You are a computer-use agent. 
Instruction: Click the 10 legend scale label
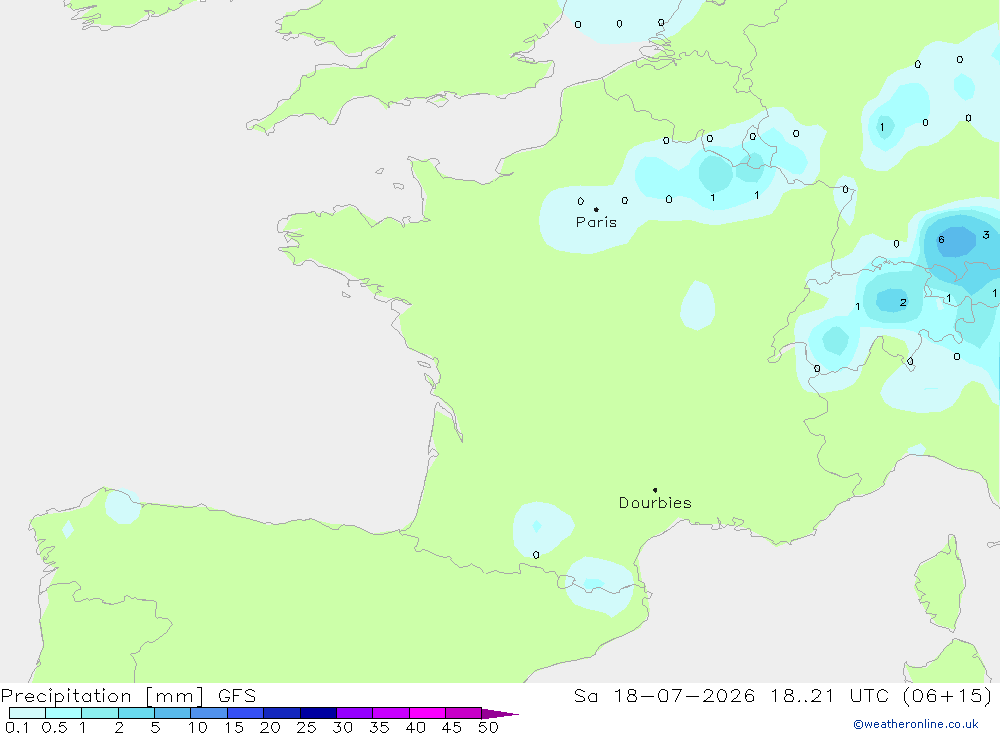(x=198, y=727)
